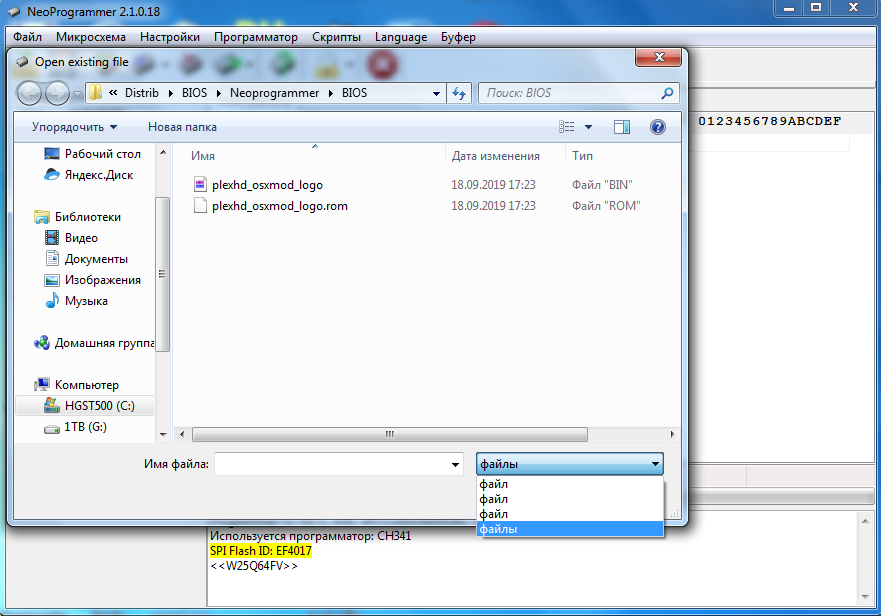The height and width of the screenshot is (616, 881).
Task: Select Домашняя группа in the navigation pane
Action: click(94, 343)
